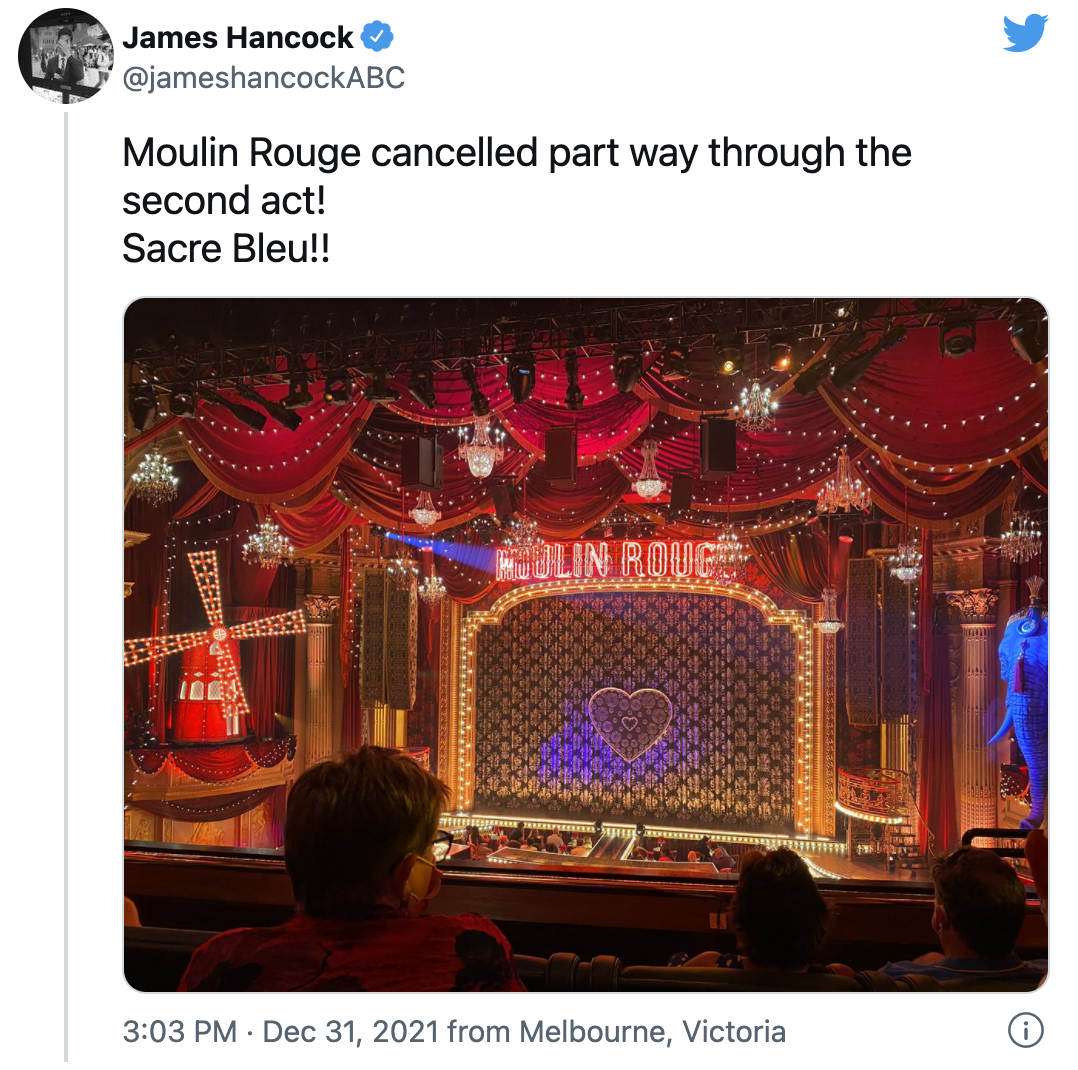Open James Hancock's profile picture

66,56
